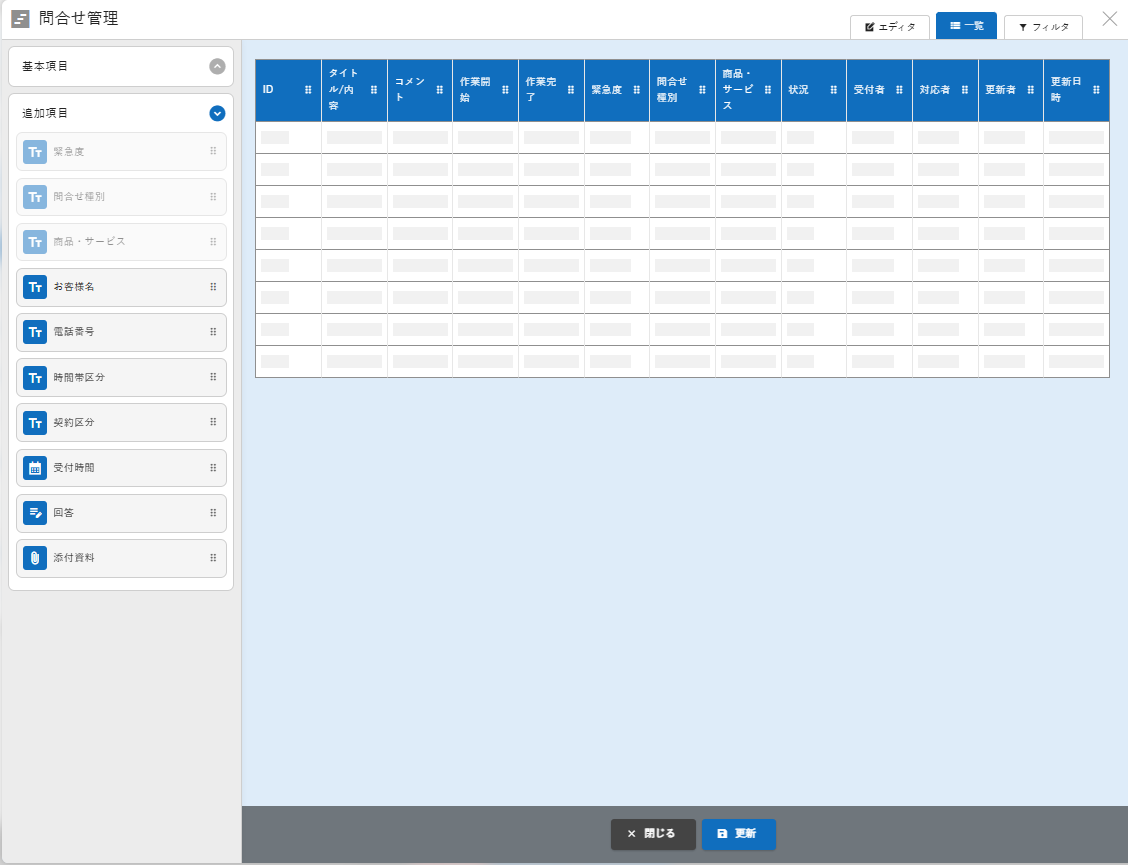Select the greyed-out 問合せ種別 field item
The width and height of the screenshot is (1128, 865).
coord(121,197)
